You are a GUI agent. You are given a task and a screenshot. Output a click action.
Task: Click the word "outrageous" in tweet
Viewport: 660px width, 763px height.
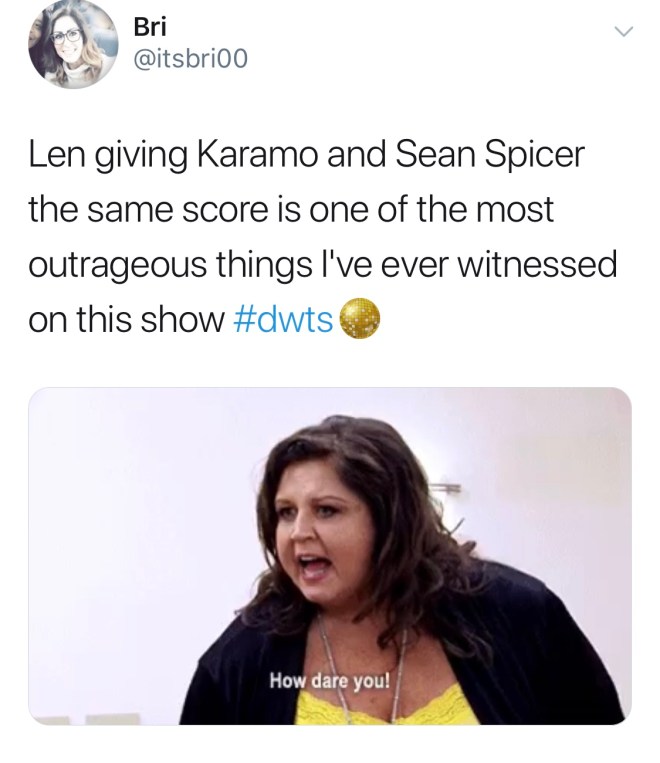118,266
